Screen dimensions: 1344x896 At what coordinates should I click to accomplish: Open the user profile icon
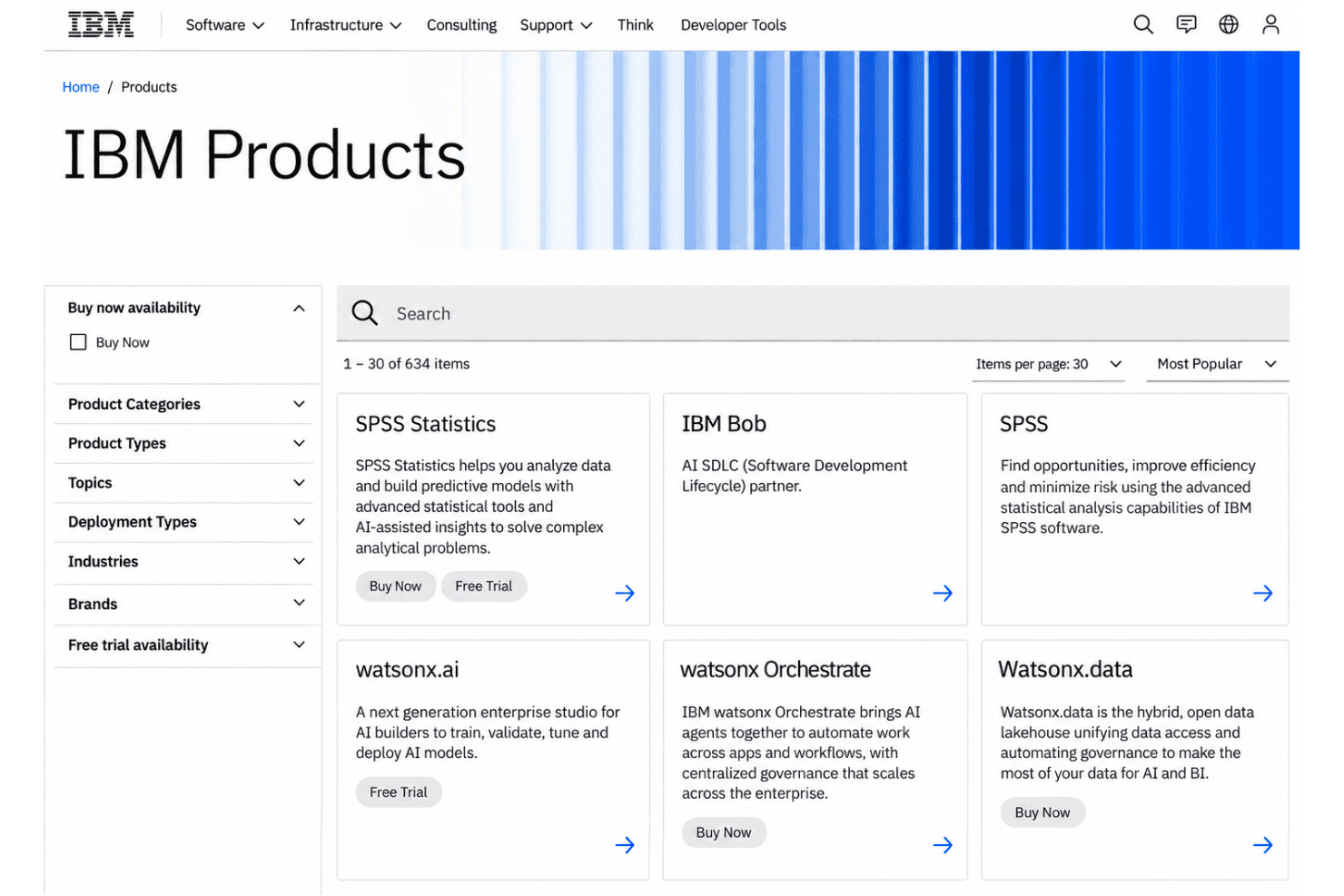(1270, 25)
